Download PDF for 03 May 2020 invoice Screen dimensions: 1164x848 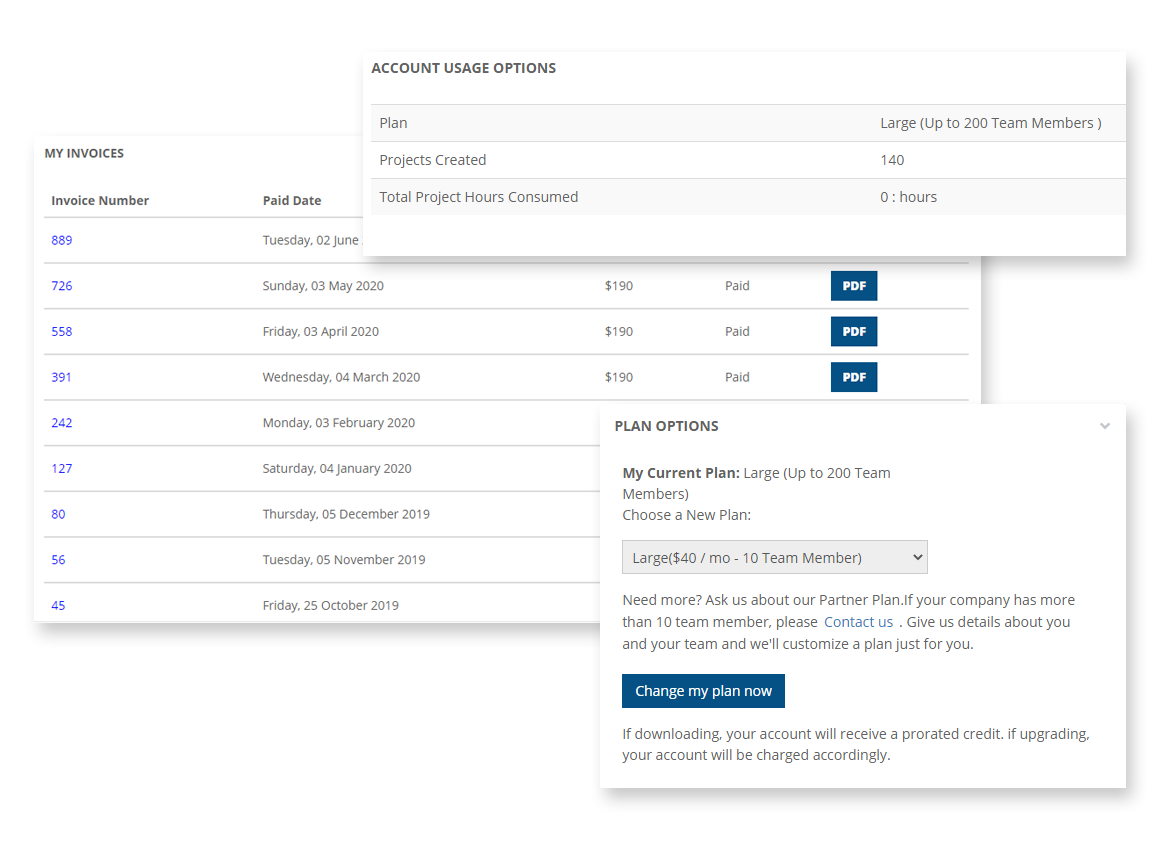854,286
